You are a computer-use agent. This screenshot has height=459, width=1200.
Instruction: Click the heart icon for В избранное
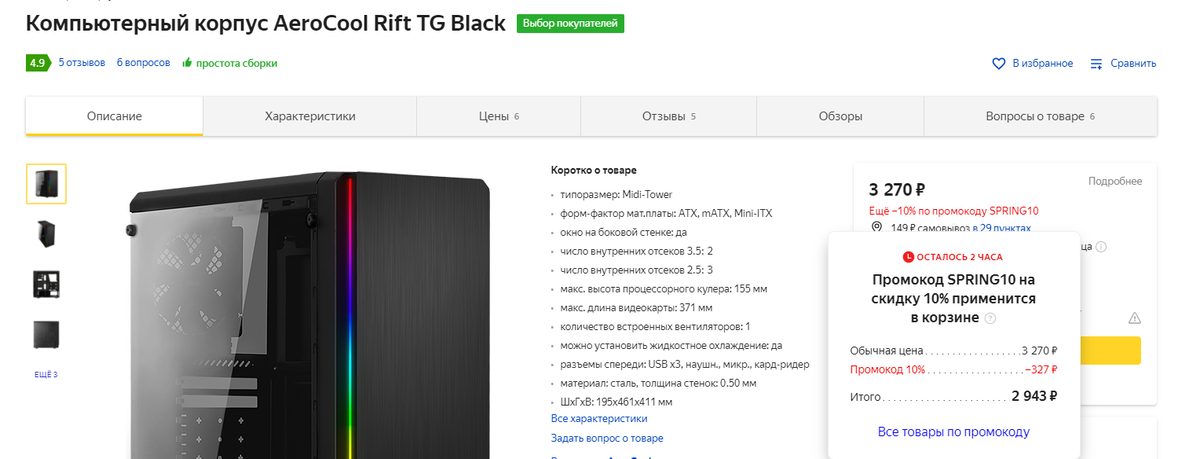[998, 63]
